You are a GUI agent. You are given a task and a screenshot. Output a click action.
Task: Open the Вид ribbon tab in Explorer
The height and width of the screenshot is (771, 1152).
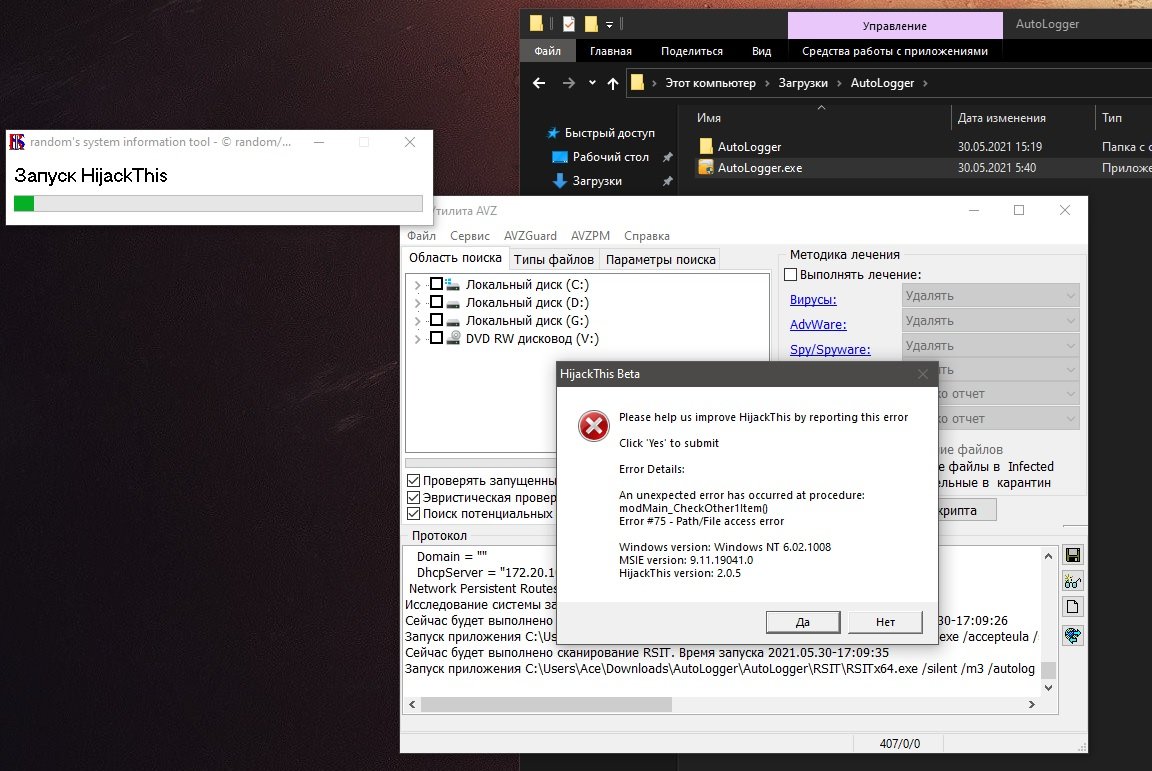pyautogui.click(x=762, y=51)
